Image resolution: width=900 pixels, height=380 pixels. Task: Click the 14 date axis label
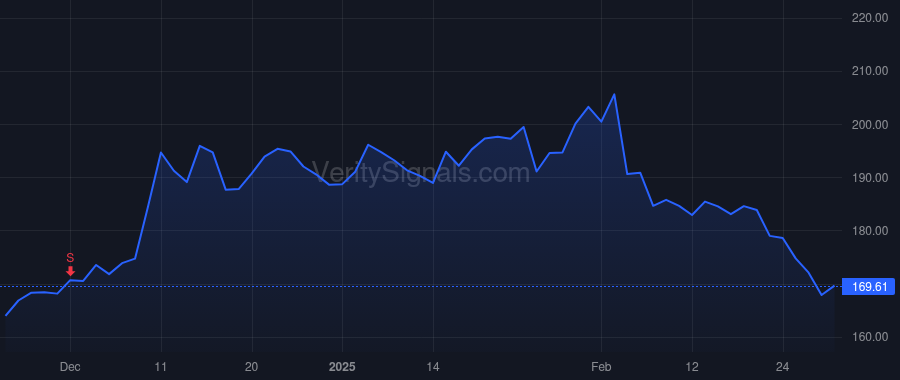(433, 367)
